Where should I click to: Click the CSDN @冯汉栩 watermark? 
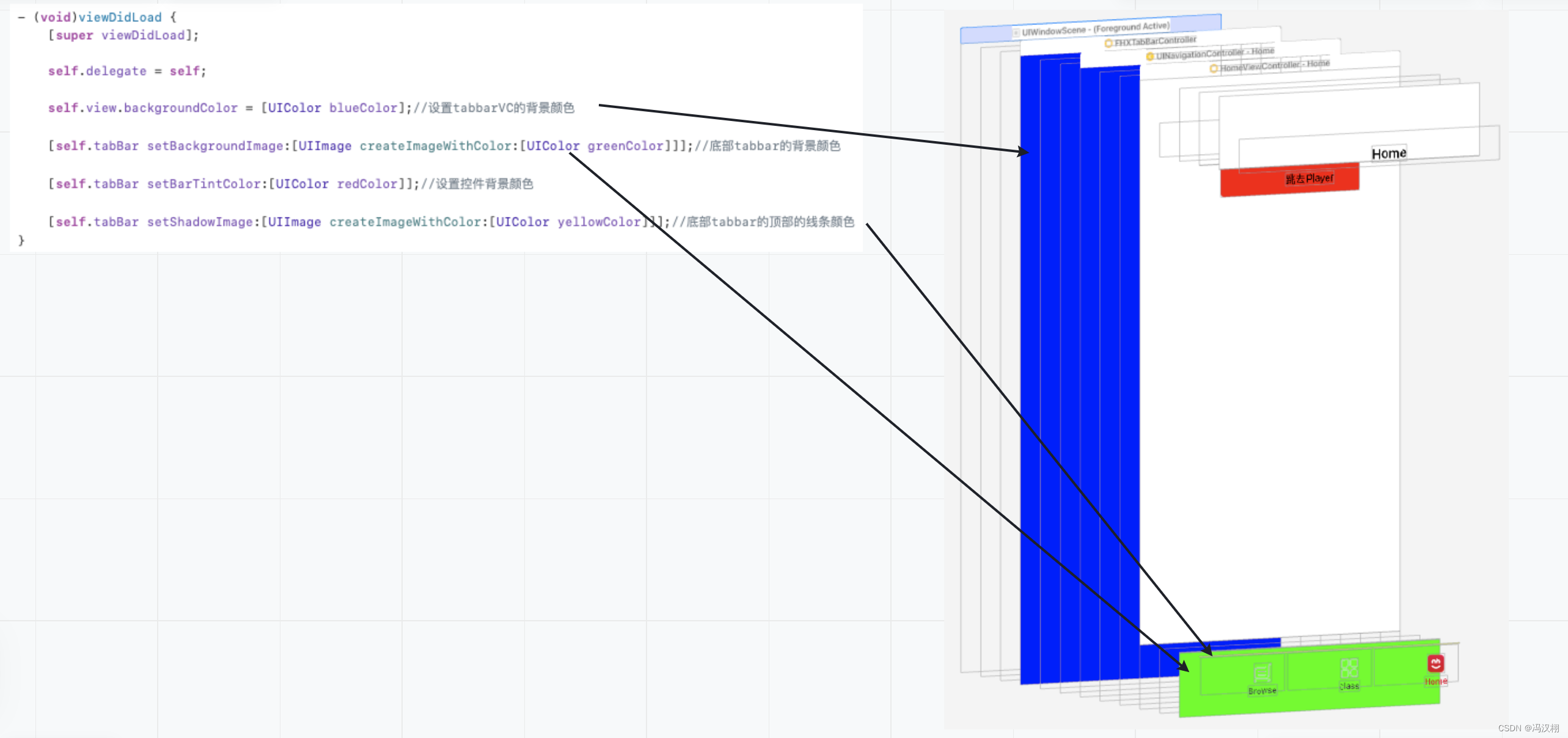point(1528,728)
